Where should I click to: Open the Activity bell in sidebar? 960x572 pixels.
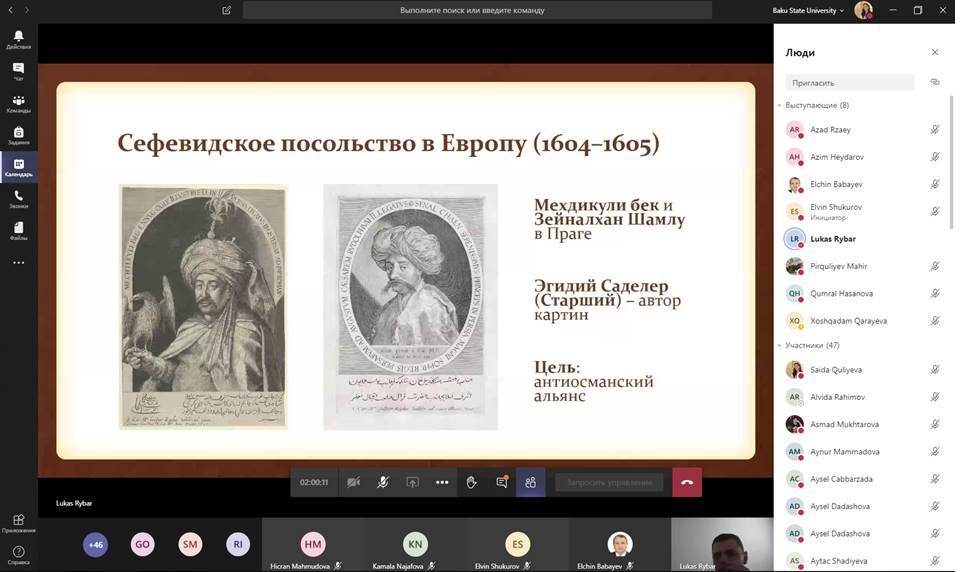point(18,39)
